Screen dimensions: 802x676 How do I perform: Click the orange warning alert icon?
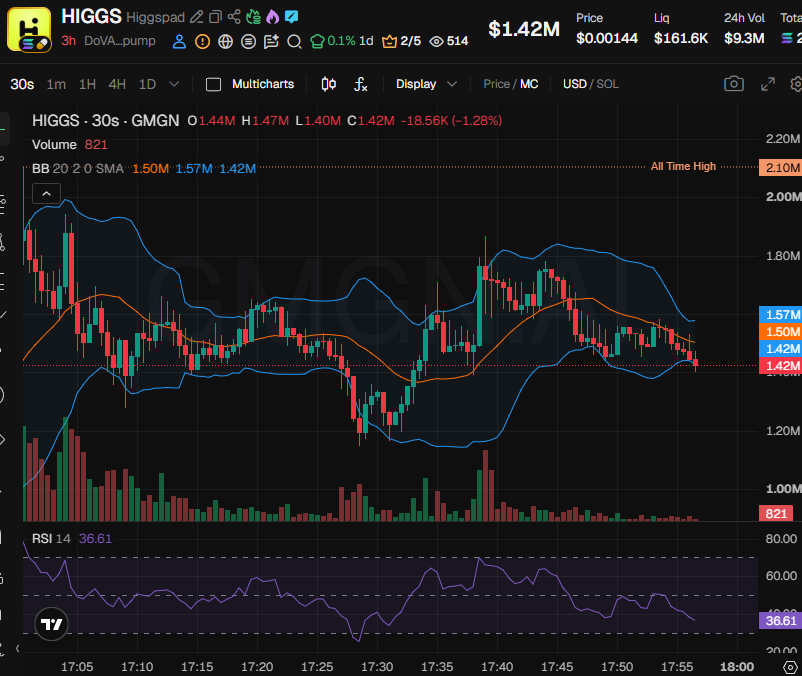point(203,41)
